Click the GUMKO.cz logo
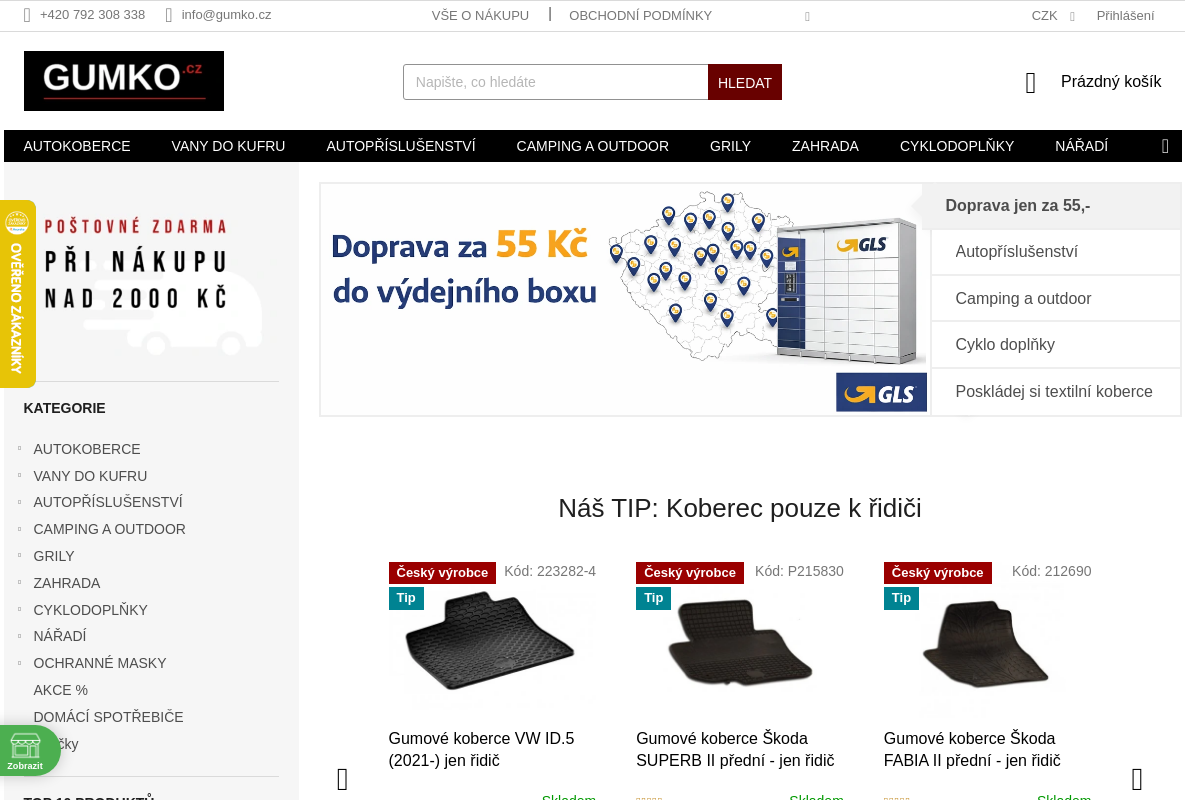 pos(124,81)
